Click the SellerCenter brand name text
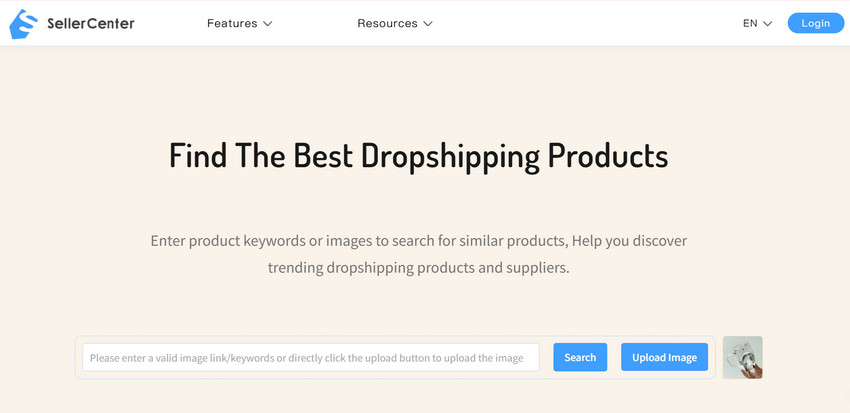Viewport: 850px width, 413px height. point(91,23)
